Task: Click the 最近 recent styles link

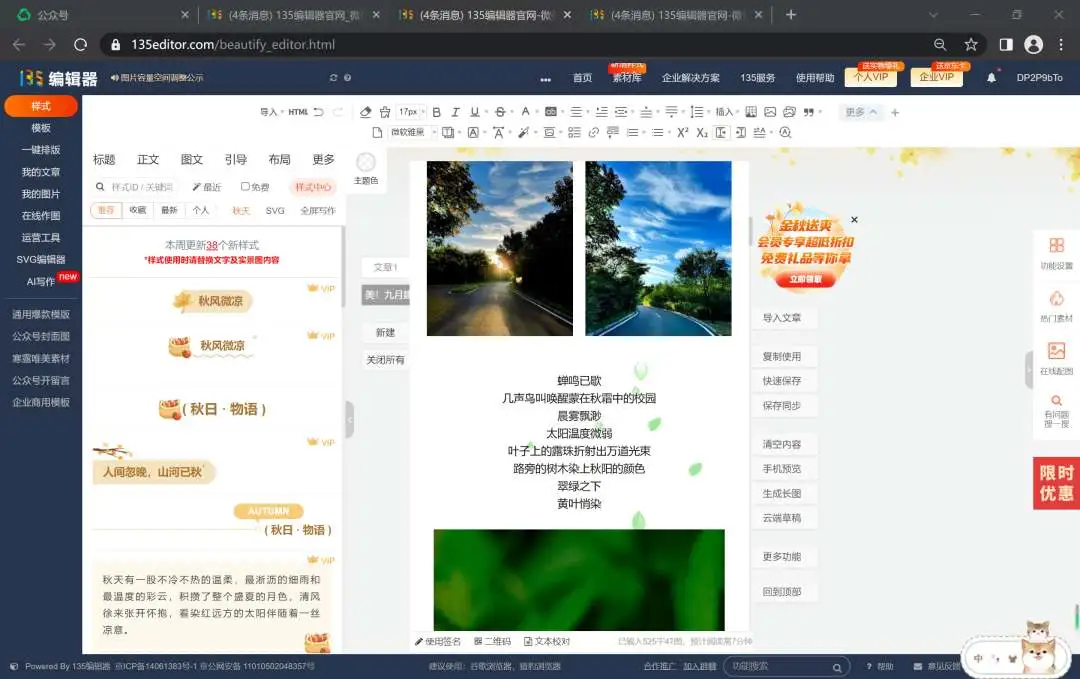Action: point(207,187)
